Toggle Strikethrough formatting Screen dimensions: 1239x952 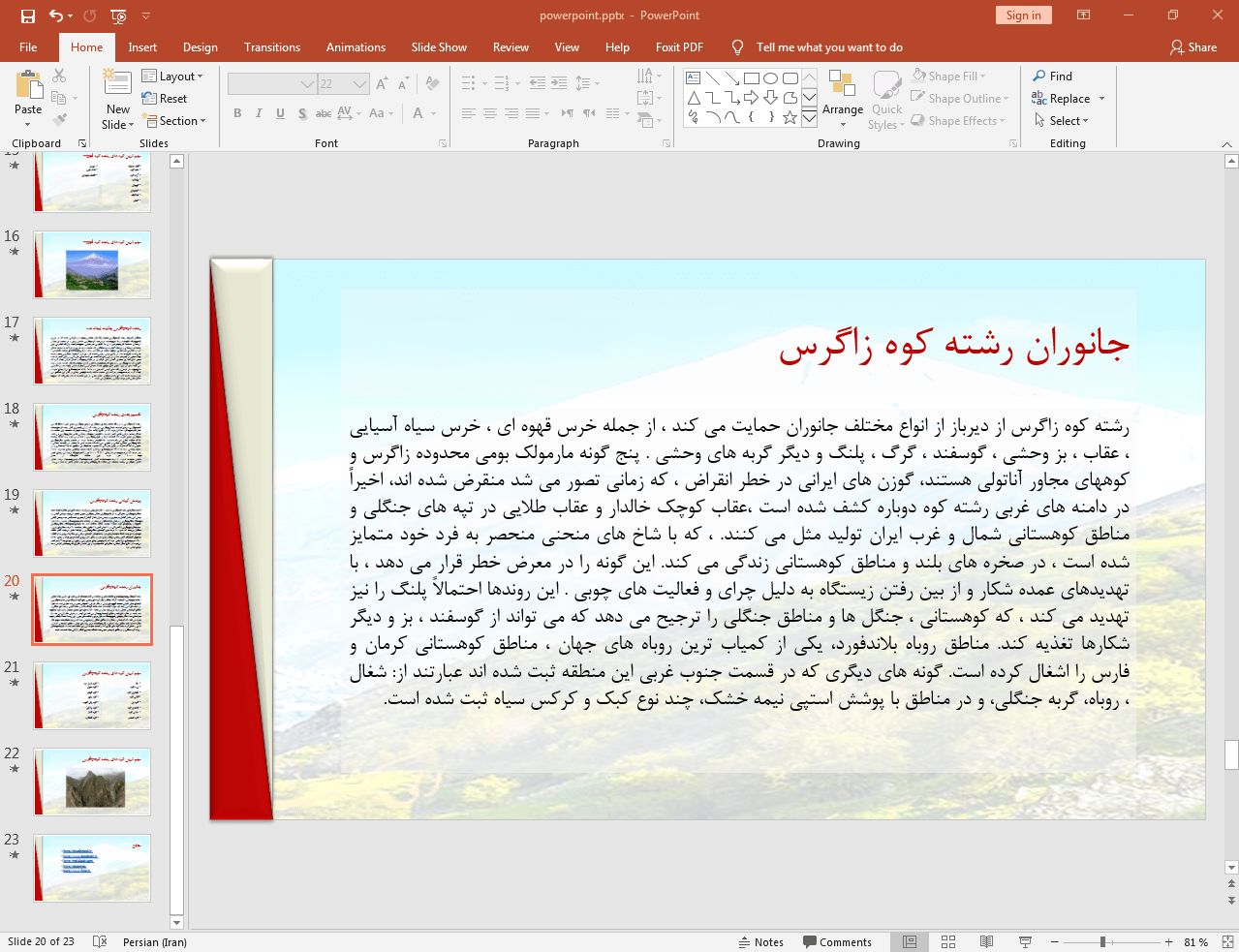tap(324, 113)
